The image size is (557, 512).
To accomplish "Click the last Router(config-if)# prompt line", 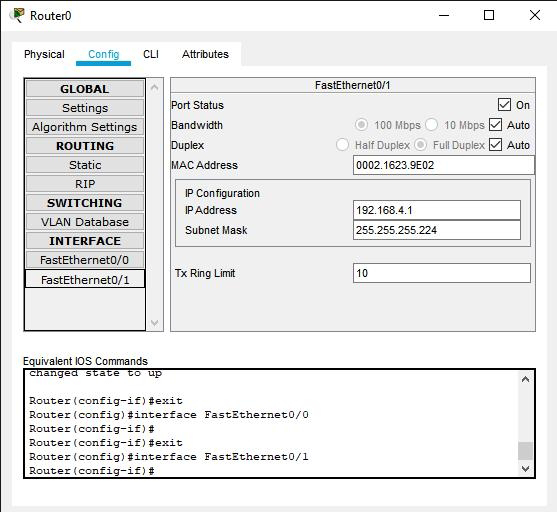I will tap(92, 471).
